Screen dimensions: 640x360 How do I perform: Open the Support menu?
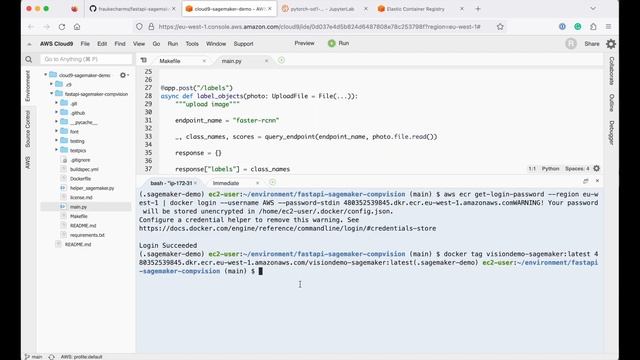point(244,44)
